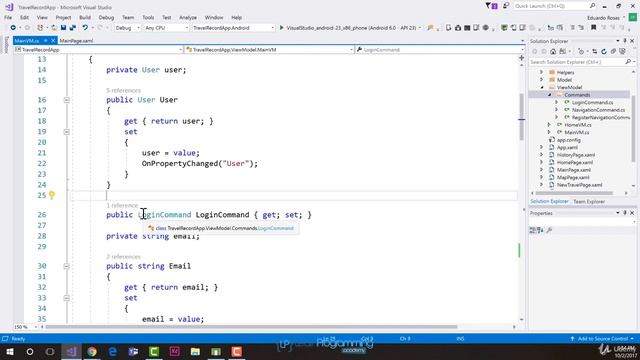
Task: Click the bookmark icon in the toolbar
Action: point(593,28)
